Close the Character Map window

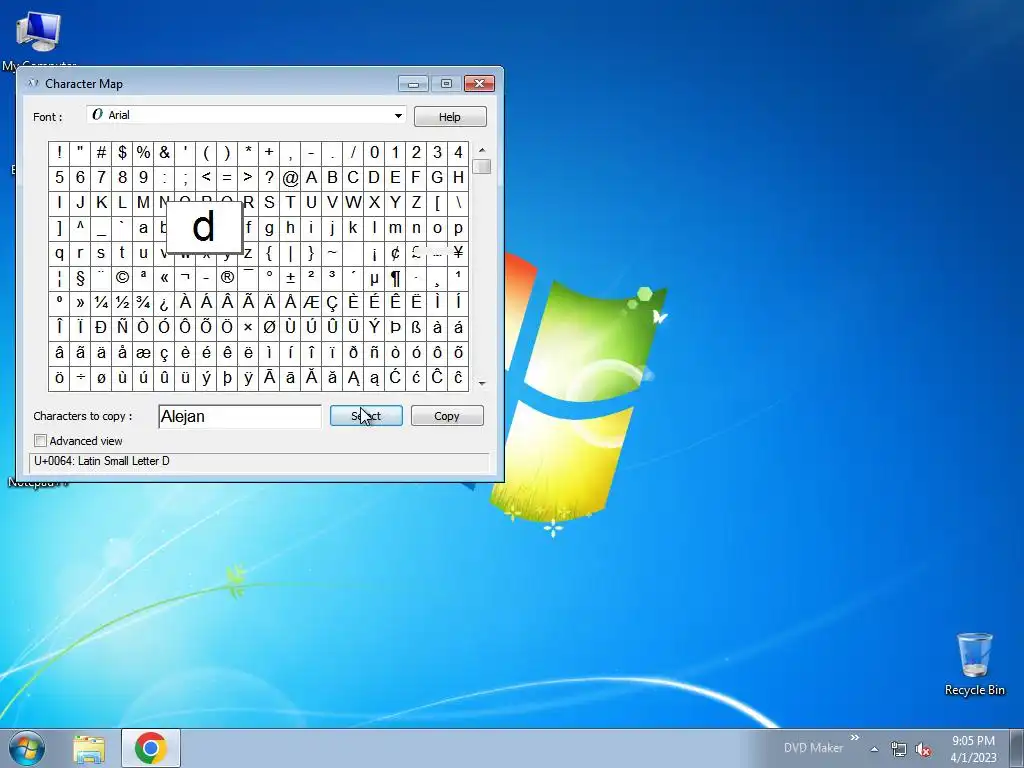[x=479, y=84]
